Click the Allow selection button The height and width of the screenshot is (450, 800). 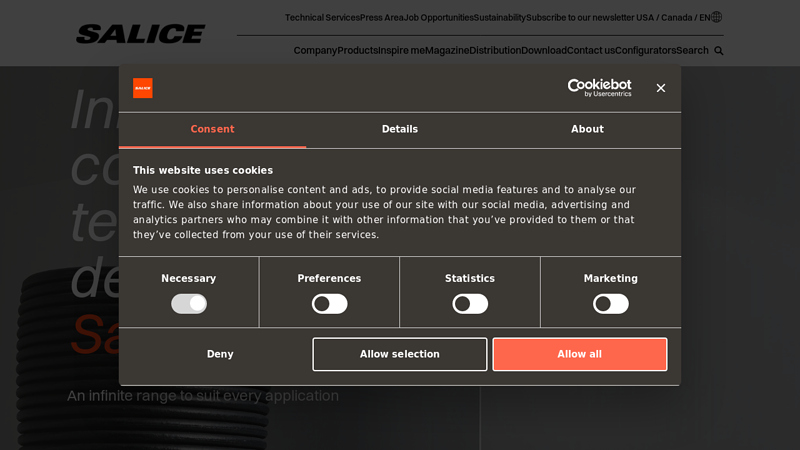pyautogui.click(x=400, y=354)
